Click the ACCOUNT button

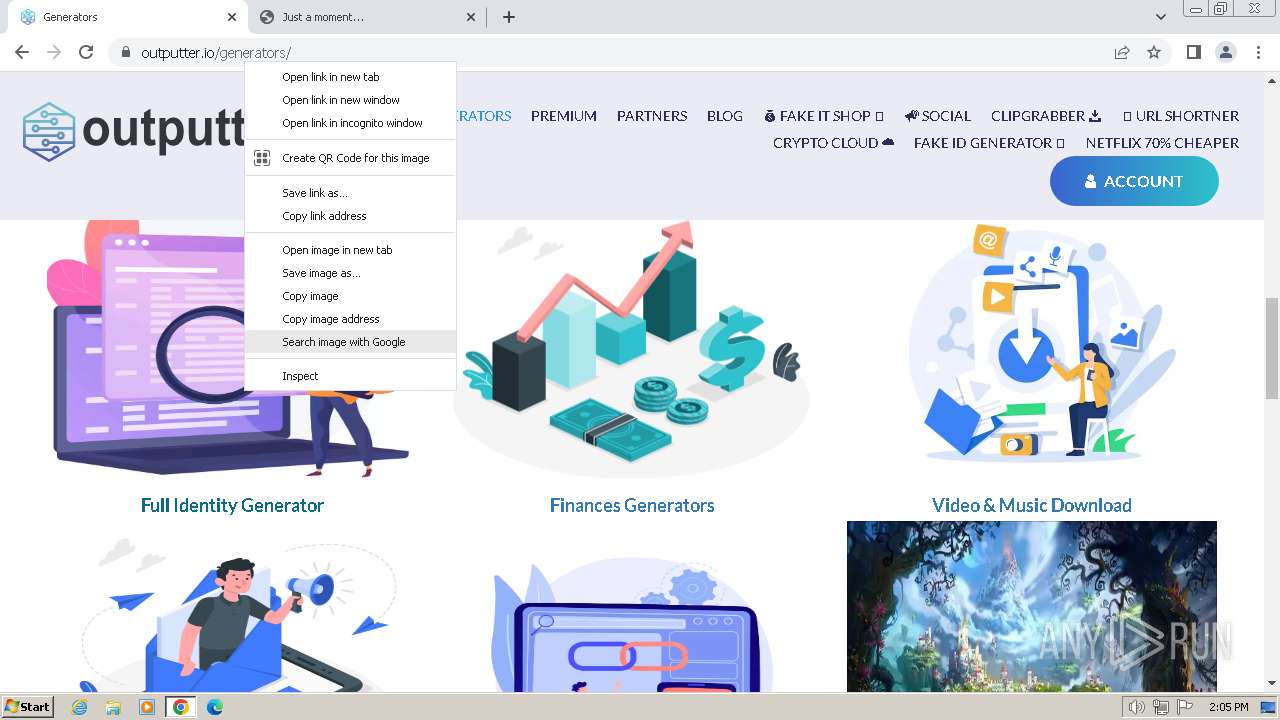(x=1134, y=181)
